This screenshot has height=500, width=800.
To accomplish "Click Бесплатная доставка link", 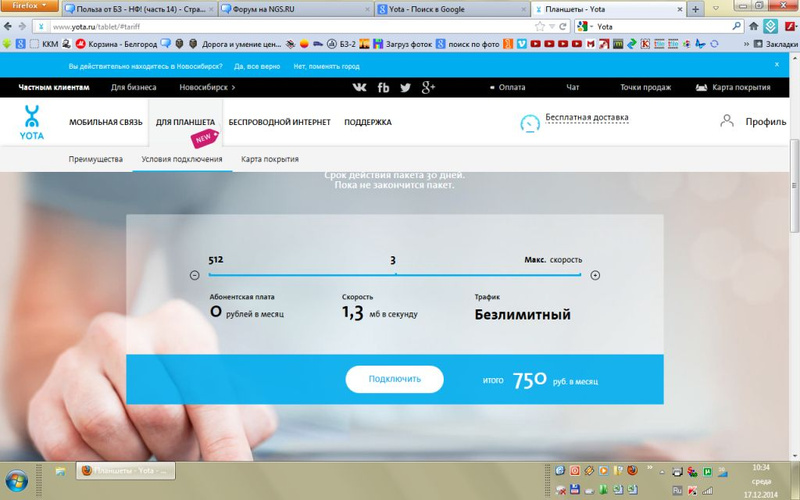I will click(587, 117).
